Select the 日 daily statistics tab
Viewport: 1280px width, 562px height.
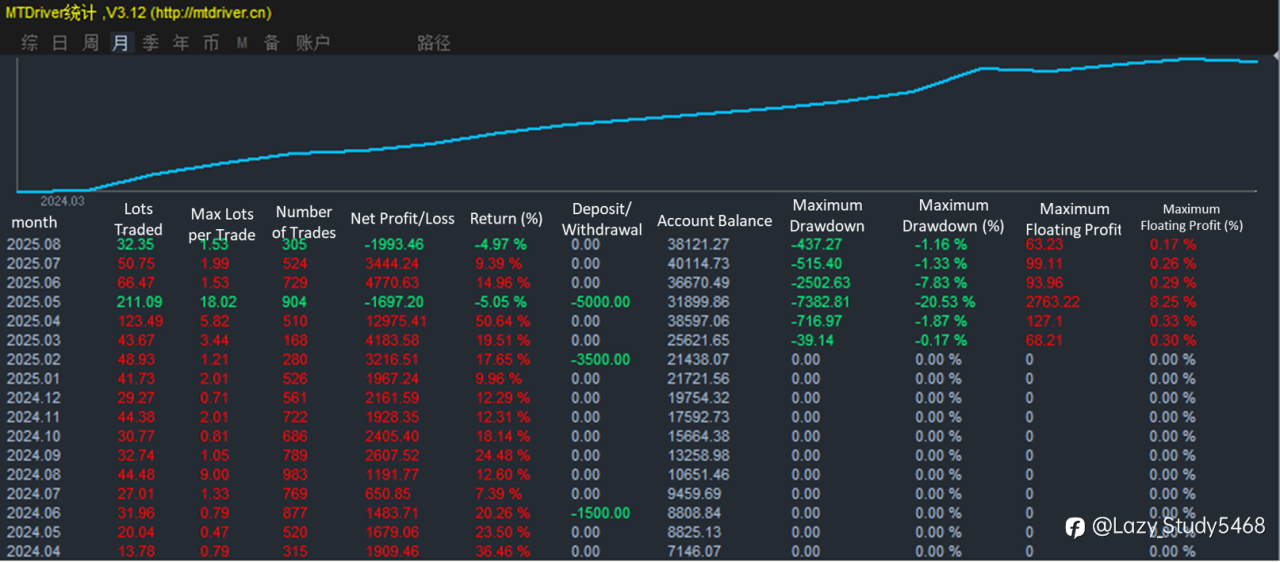(60, 43)
